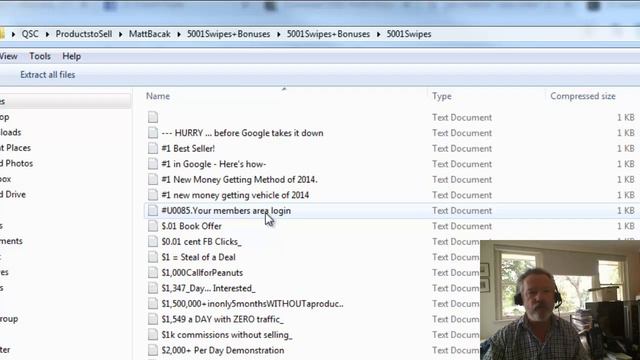Select the '$1 = Steal of a Deal' file name
Image resolution: width=640 pixels, height=360 pixels.
(198, 257)
